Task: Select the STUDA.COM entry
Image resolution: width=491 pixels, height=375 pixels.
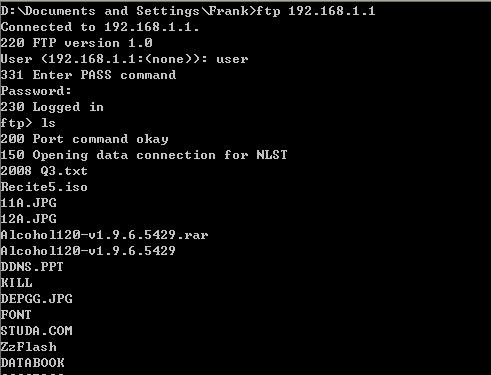Action: click(37, 331)
